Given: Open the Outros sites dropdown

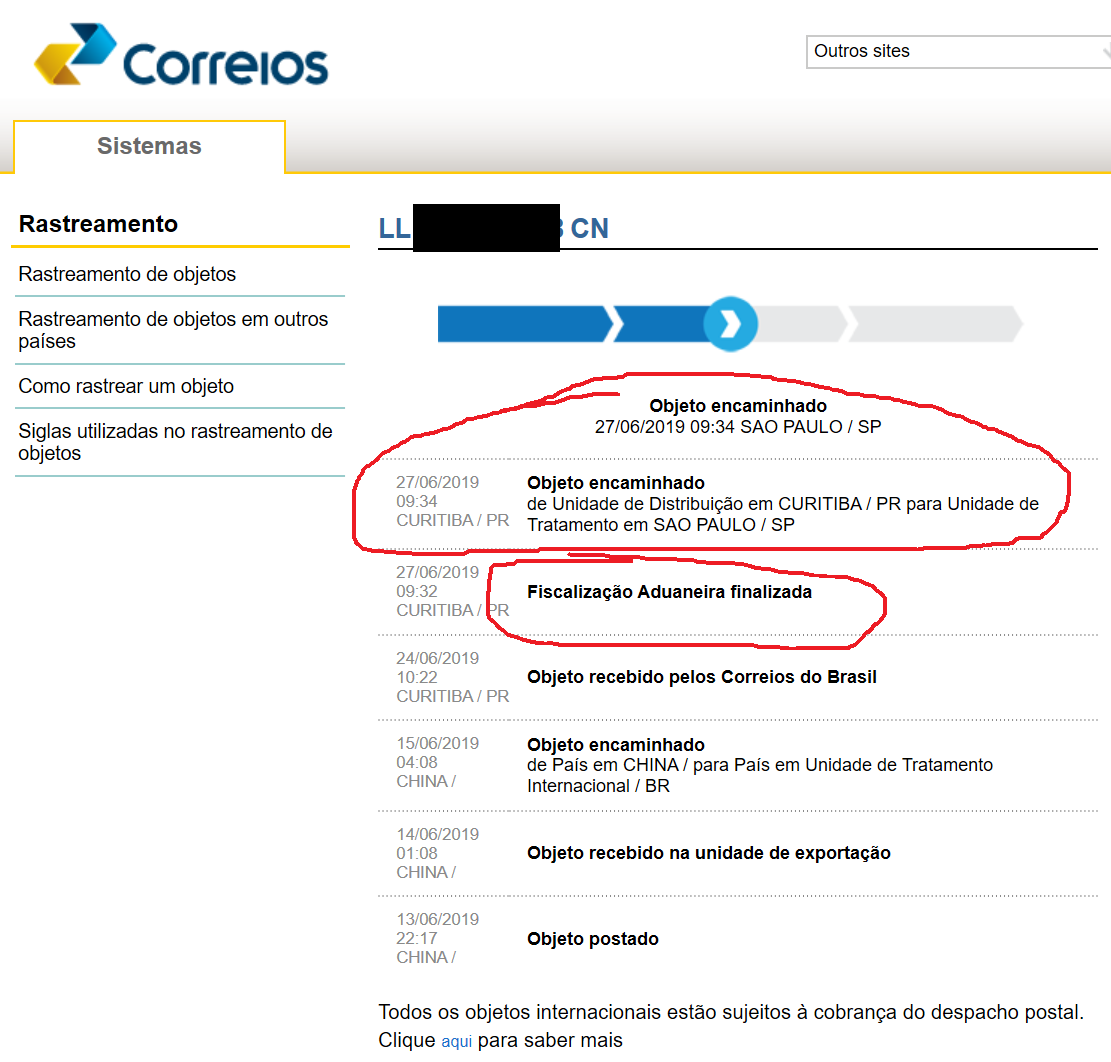Looking at the screenshot, I should pyautogui.click(x=958, y=52).
